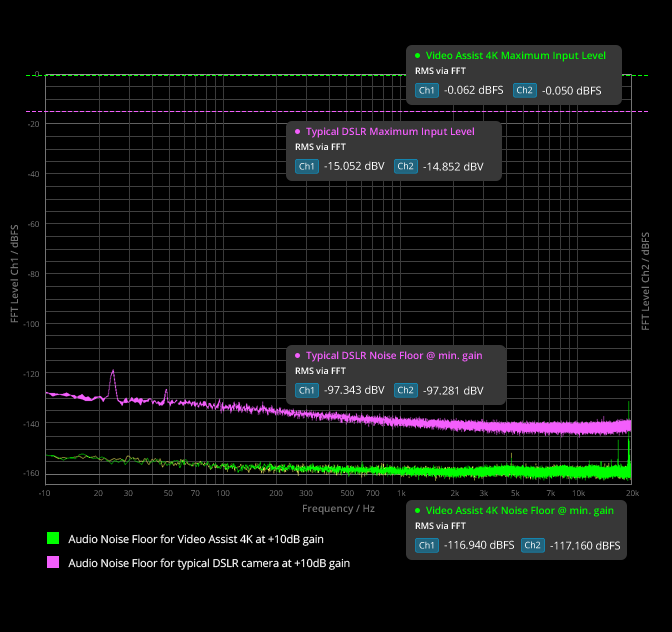Click the Typical DSLR Maximum Input Level title
Image resolution: width=672 pixels, height=632 pixels.
coord(389,132)
